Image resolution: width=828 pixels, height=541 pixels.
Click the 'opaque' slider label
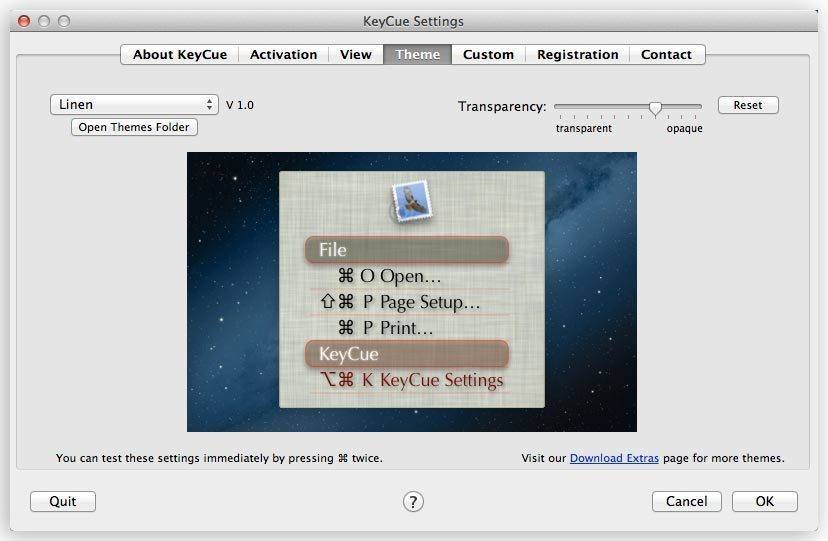(684, 128)
